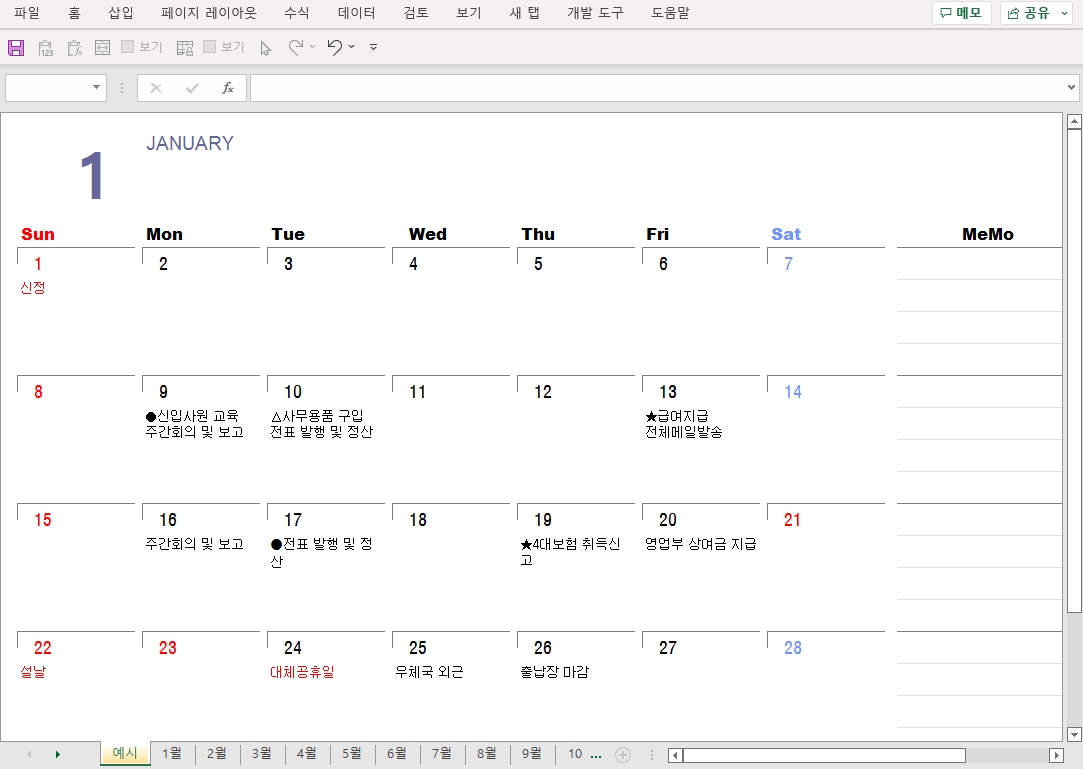1083x769 pixels.
Task: Switch to the 9월 sheet tab
Action: point(531,753)
